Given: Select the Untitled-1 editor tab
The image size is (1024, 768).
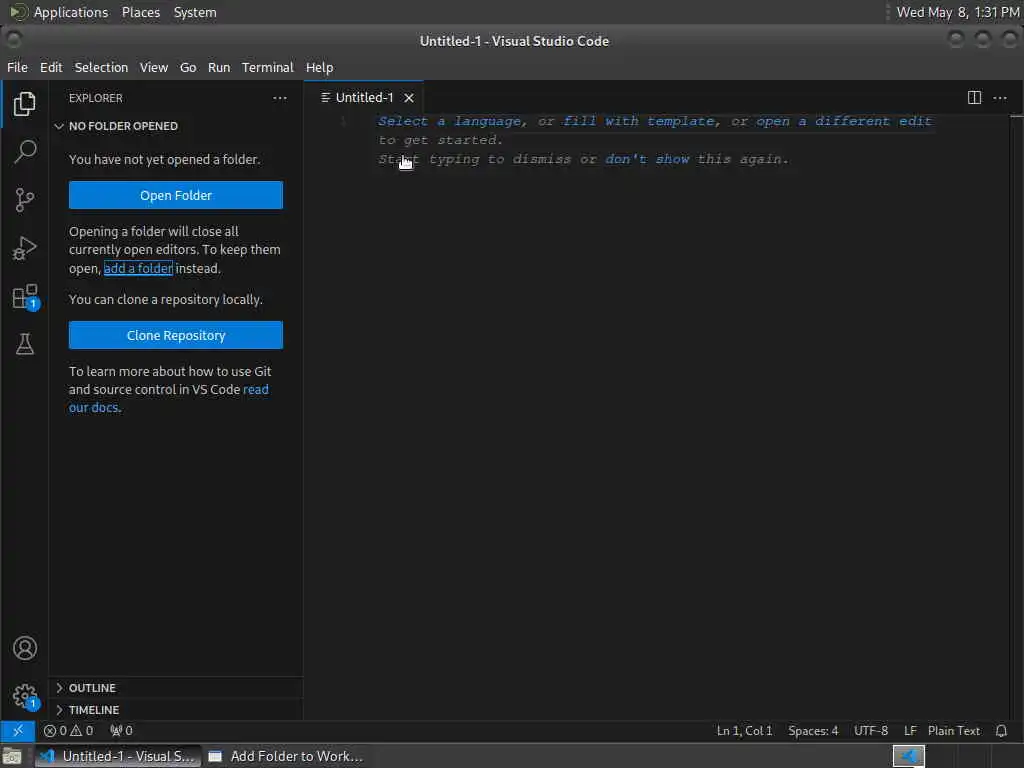Looking at the screenshot, I should tap(364, 98).
